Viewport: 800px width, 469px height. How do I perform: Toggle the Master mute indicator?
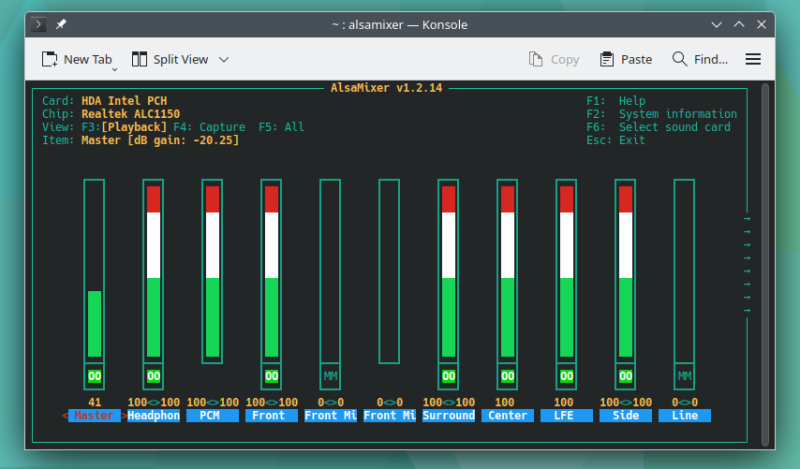pos(94,376)
